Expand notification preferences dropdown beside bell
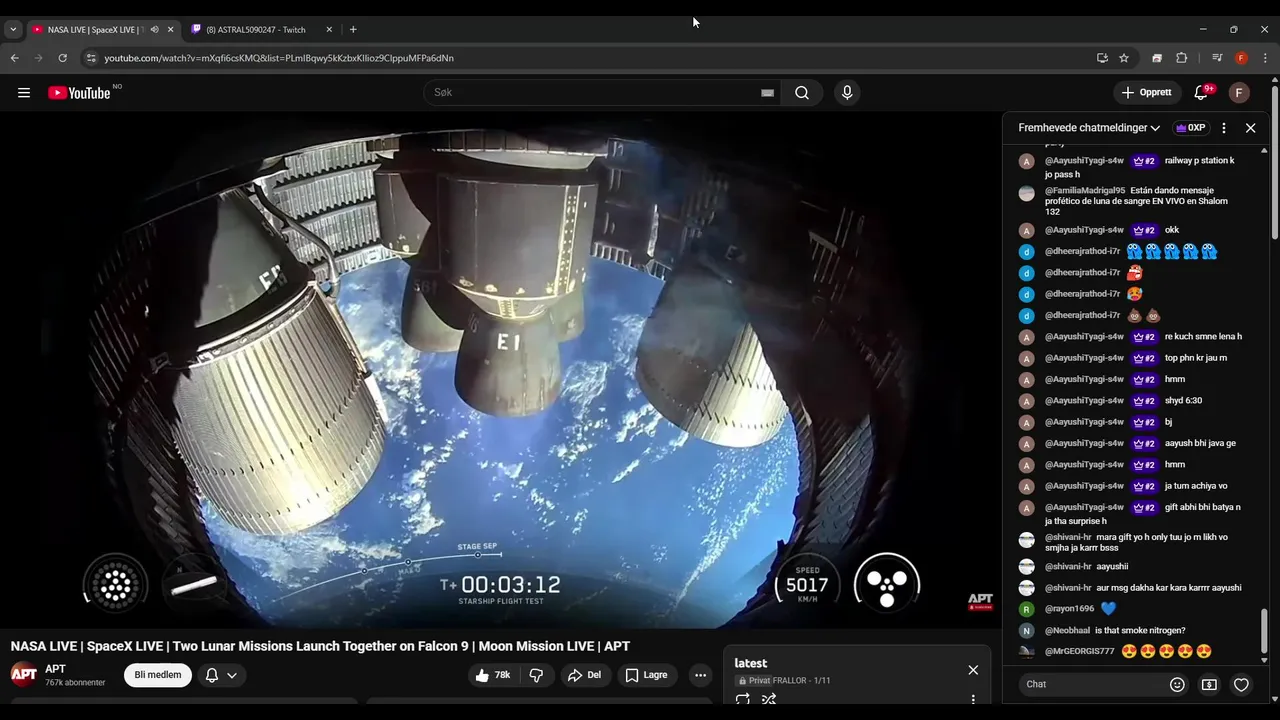1280x720 pixels. click(232, 675)
